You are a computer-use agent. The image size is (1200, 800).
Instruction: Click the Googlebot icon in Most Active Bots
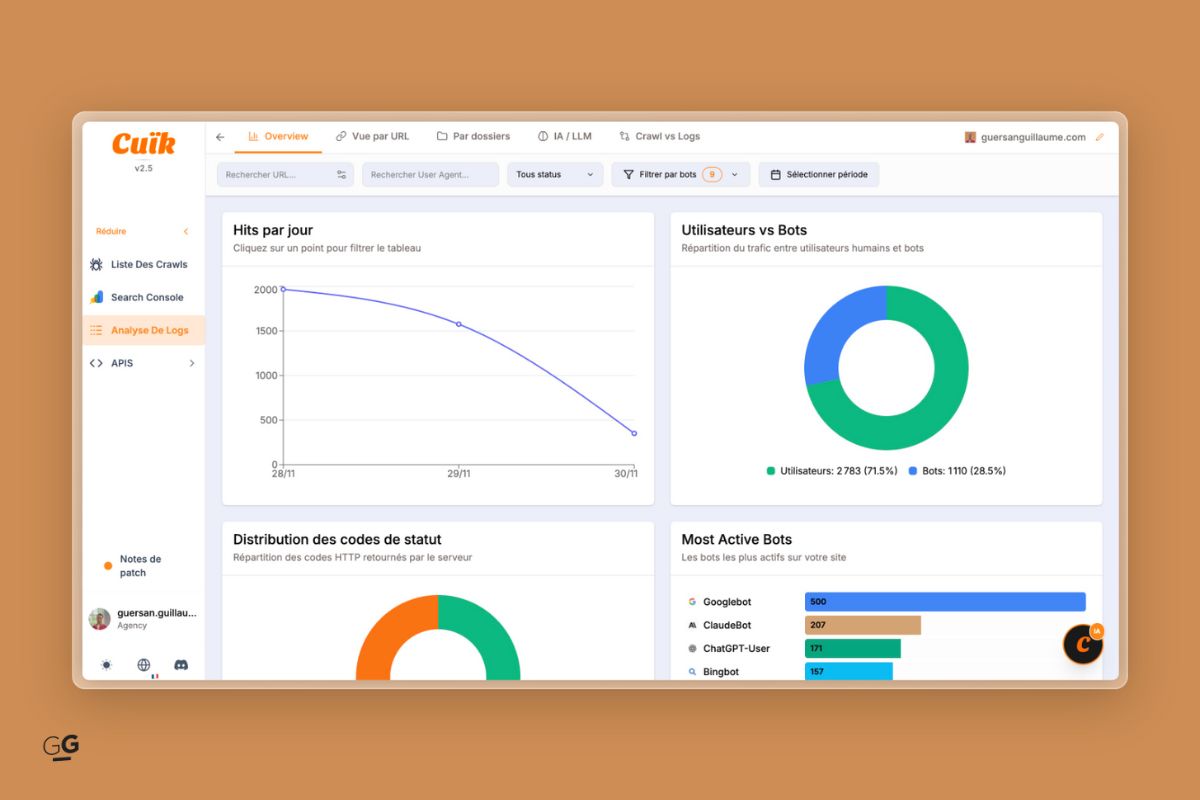(691, 601)
